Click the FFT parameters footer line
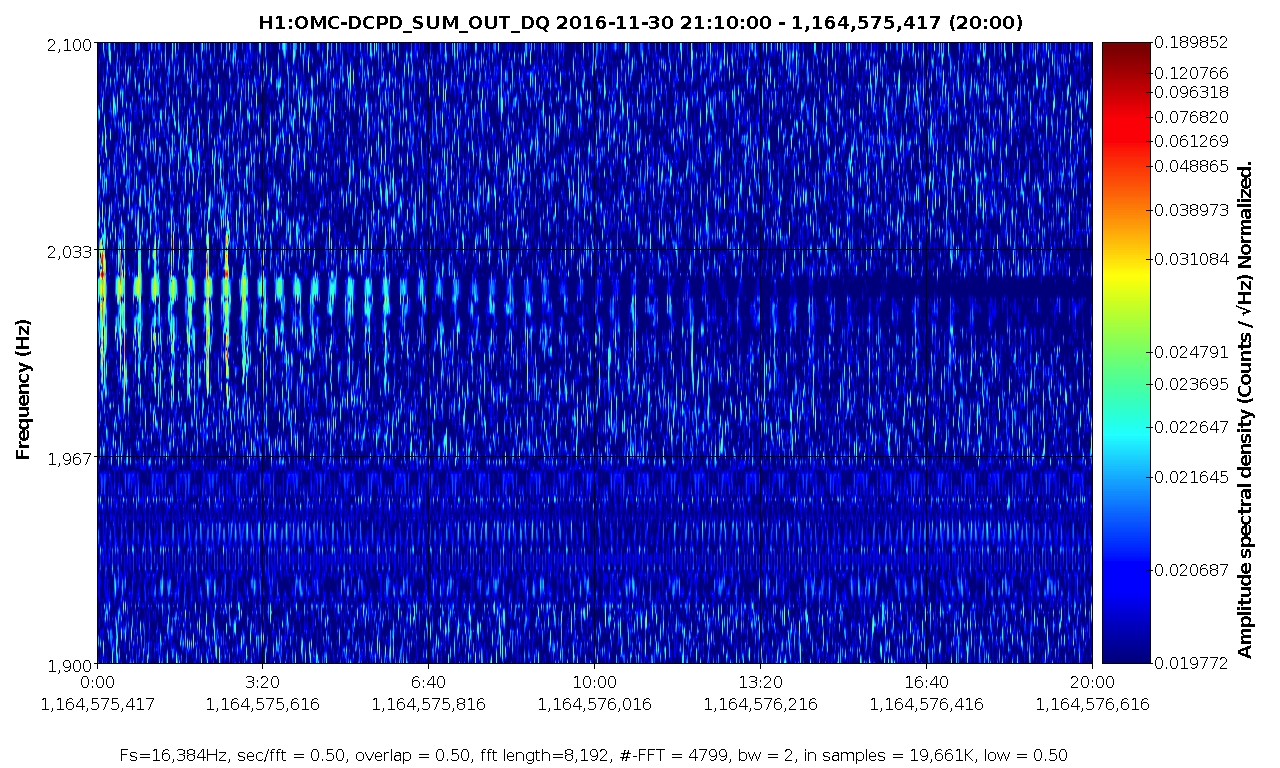Image resolution: width=1280 pixels, height=768 pixels. pyautogui.click(x=594, y=755)
